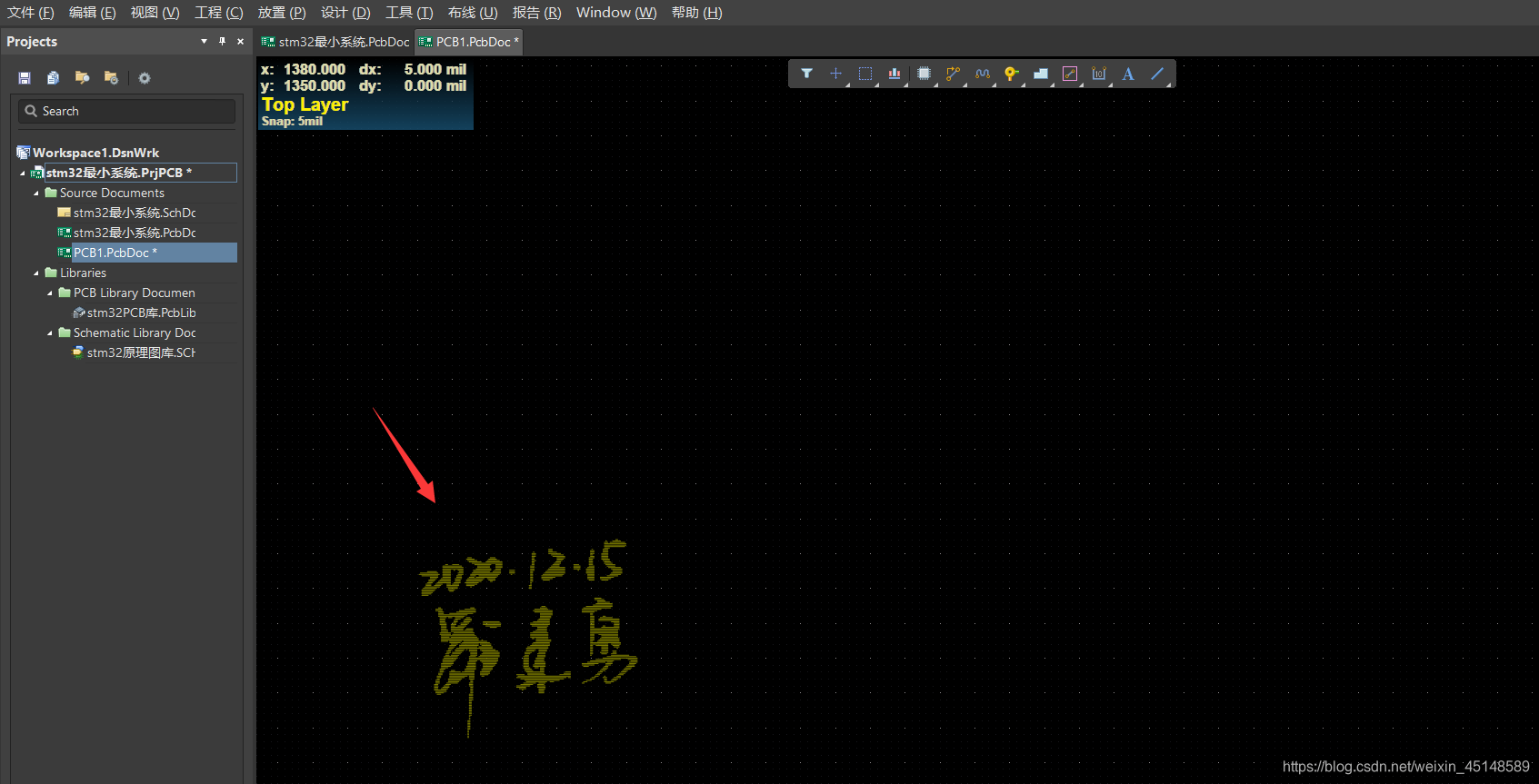Open the 布线 (U) menu

(473, 13)
